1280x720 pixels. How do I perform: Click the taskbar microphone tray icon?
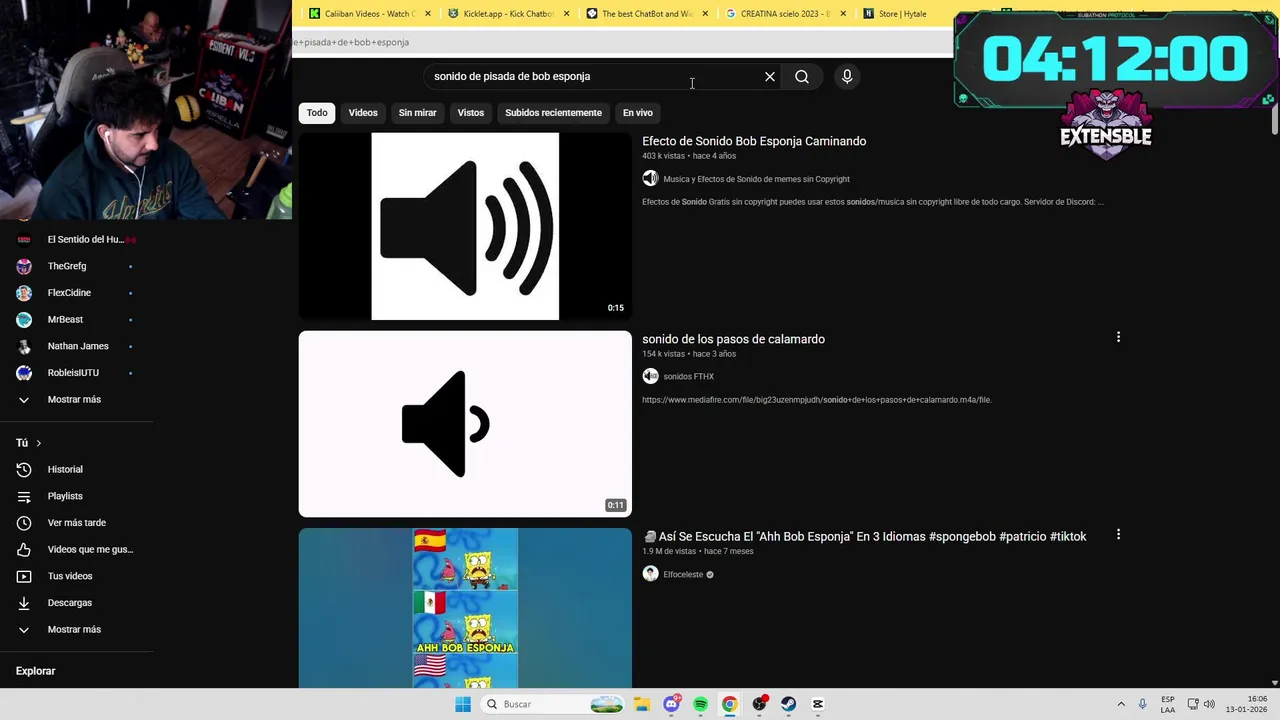point(1143,704)
